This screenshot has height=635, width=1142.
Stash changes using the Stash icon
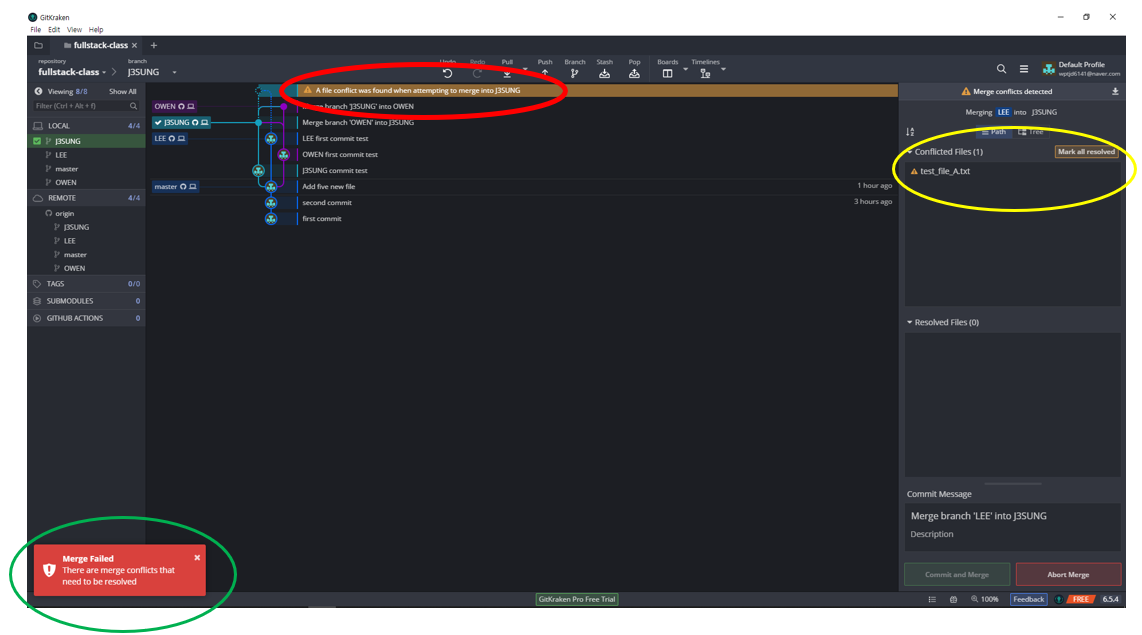605,73
